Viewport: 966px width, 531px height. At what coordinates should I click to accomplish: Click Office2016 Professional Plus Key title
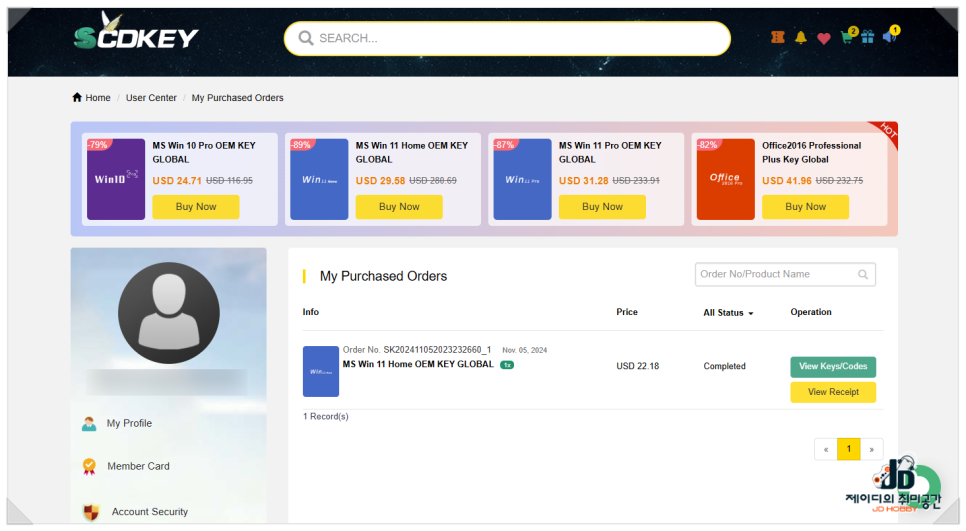[811, 152]
